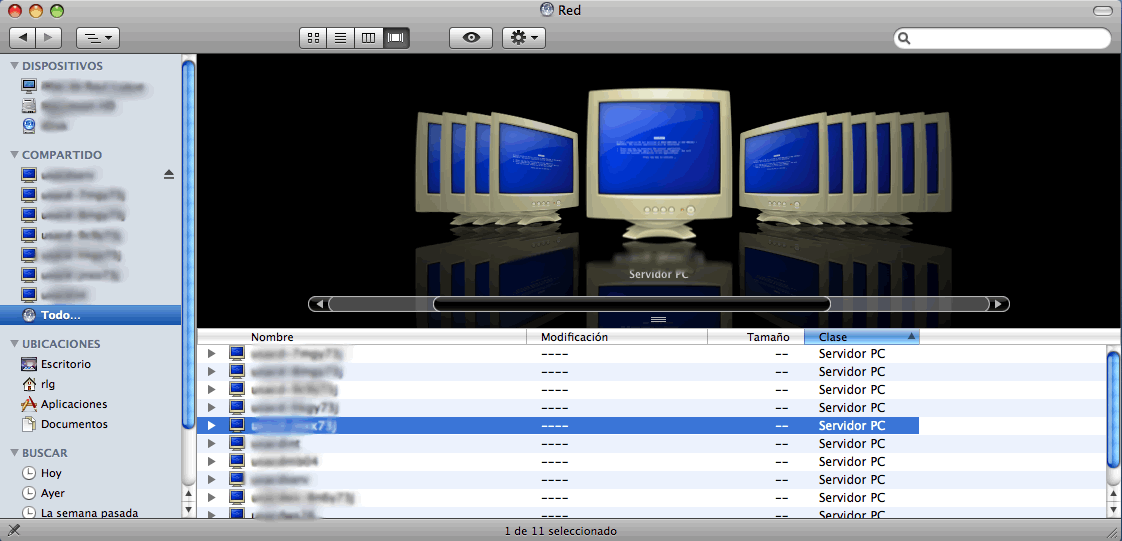Select Todo... in the sidebar
The height and width of the screenshot is (541, 1122).
[91, 315]
